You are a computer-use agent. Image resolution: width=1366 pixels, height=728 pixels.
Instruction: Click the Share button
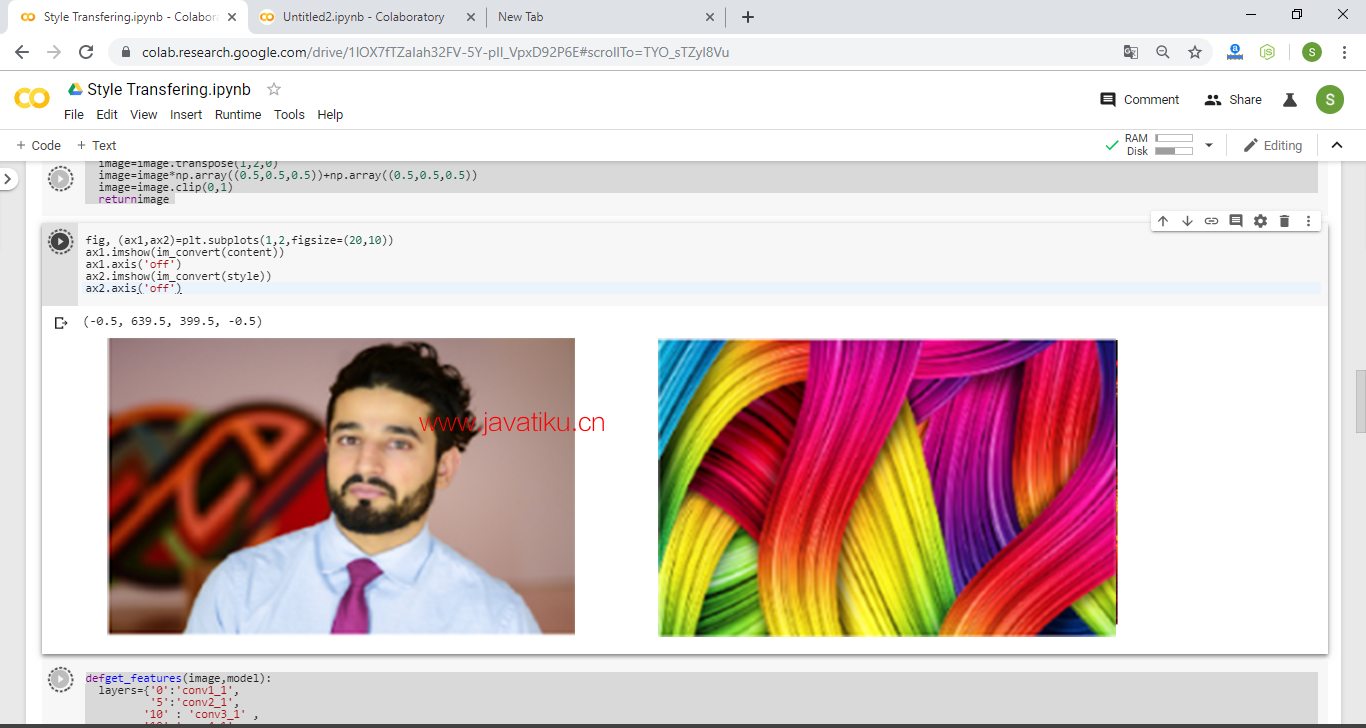tap(1233, 99)
